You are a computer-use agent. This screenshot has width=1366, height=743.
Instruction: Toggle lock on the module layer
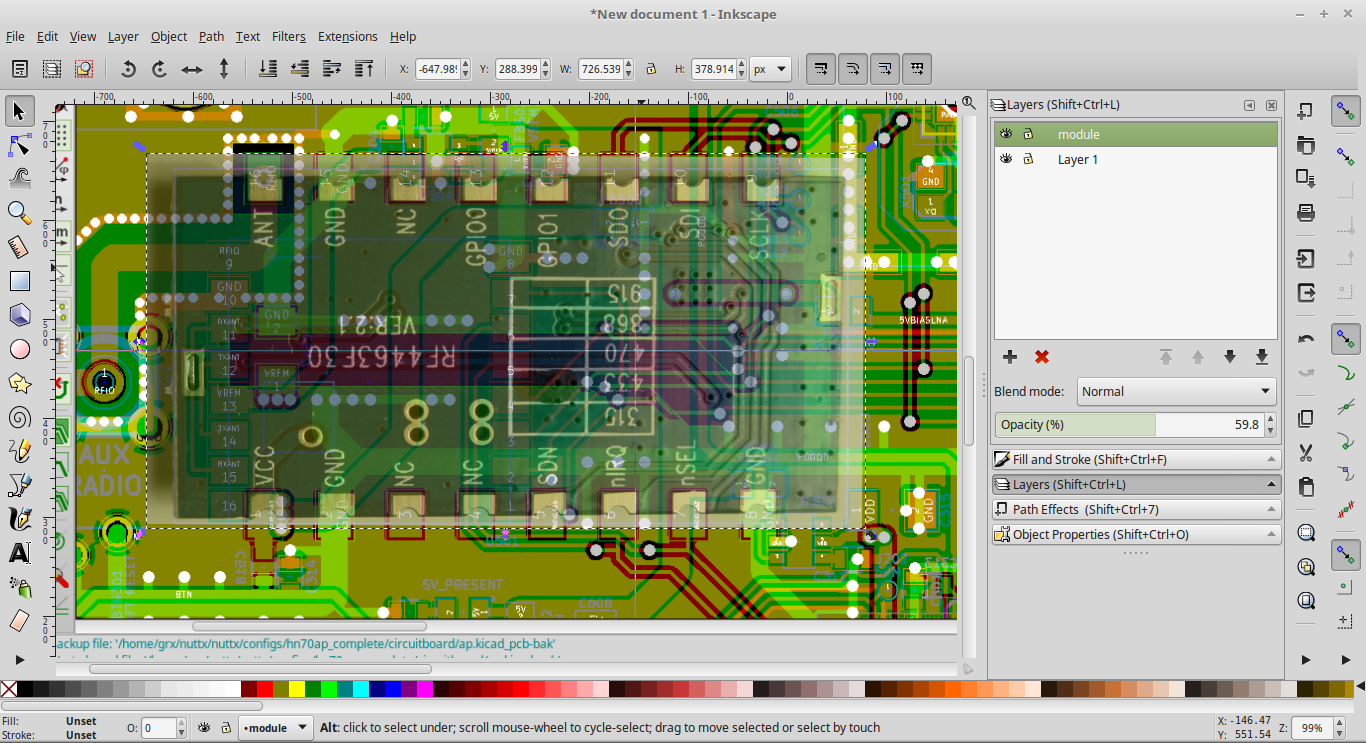[x=1027, y=134]
